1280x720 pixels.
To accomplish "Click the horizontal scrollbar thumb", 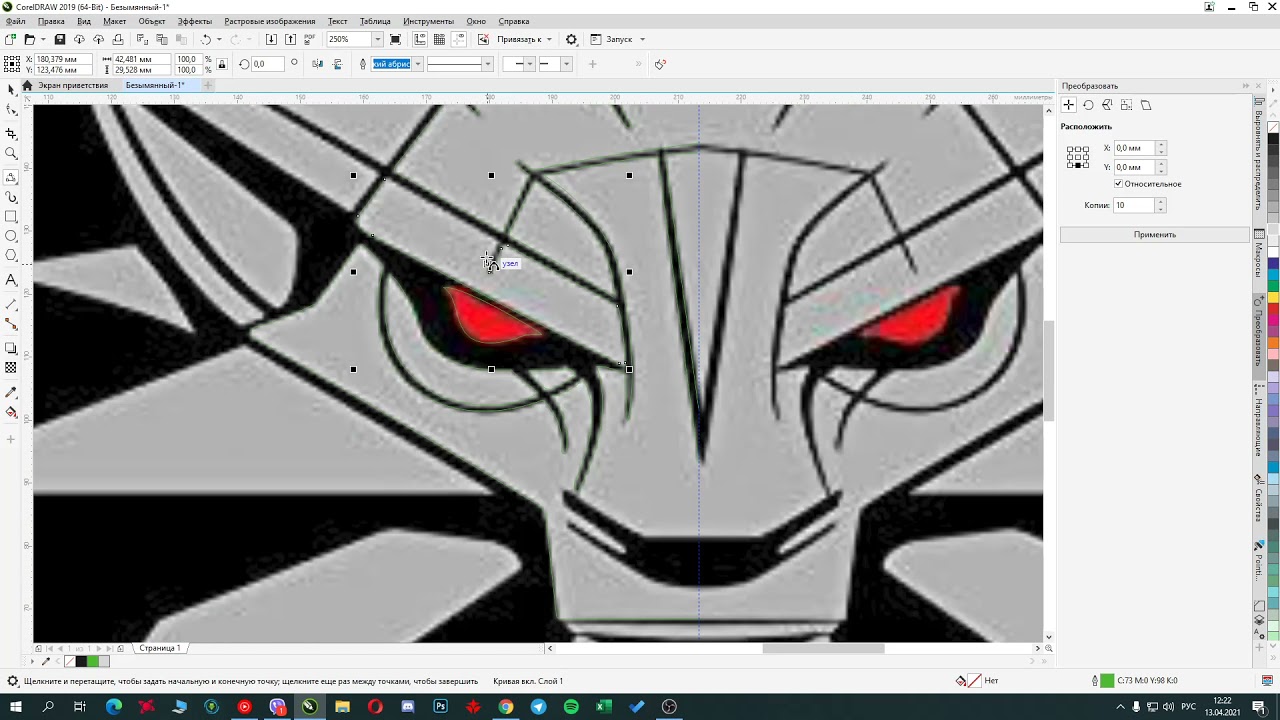I will click(x=823, y=648).
